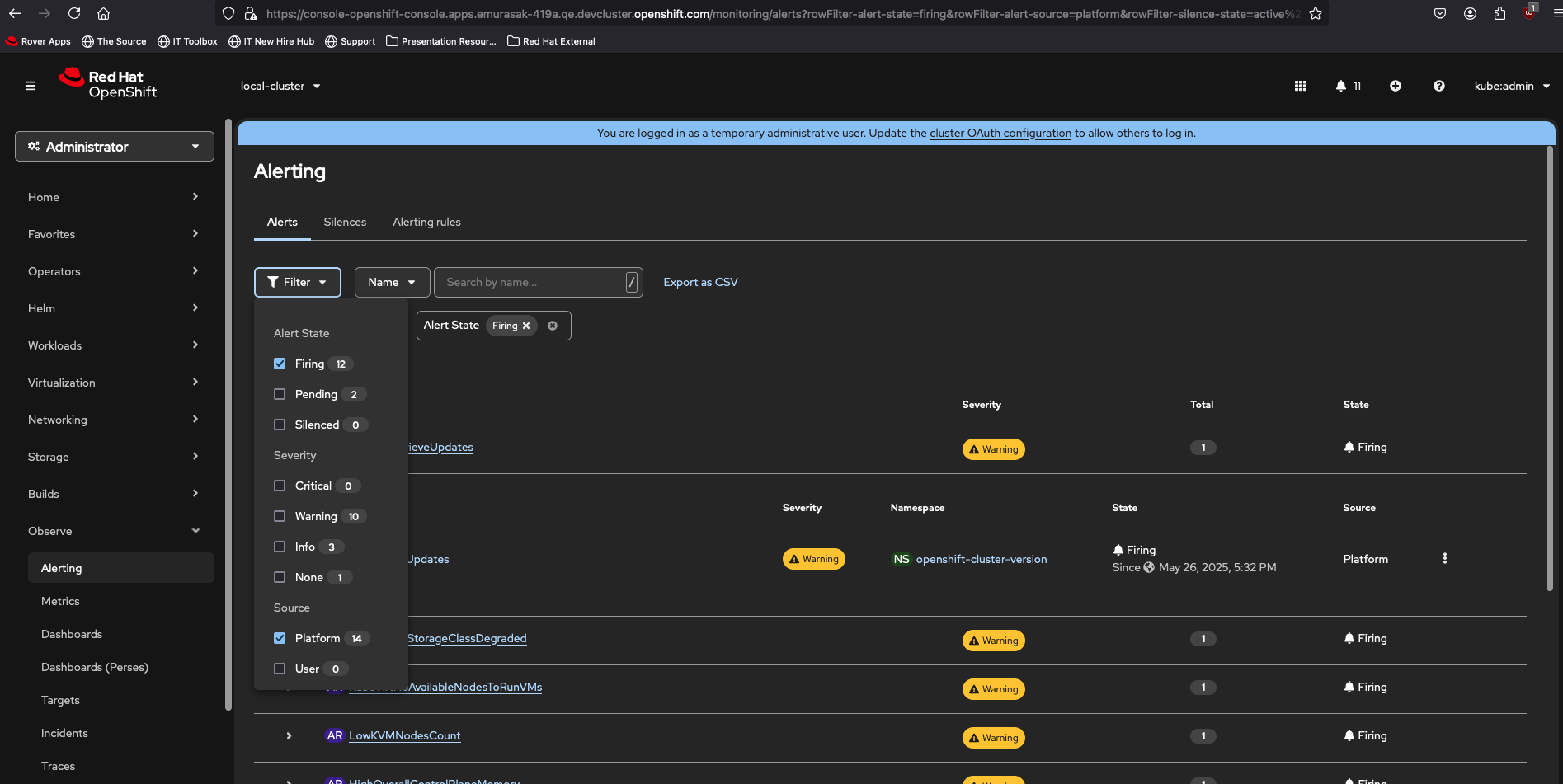
Task: Click the plus quick create icon
Action: 1396,86
